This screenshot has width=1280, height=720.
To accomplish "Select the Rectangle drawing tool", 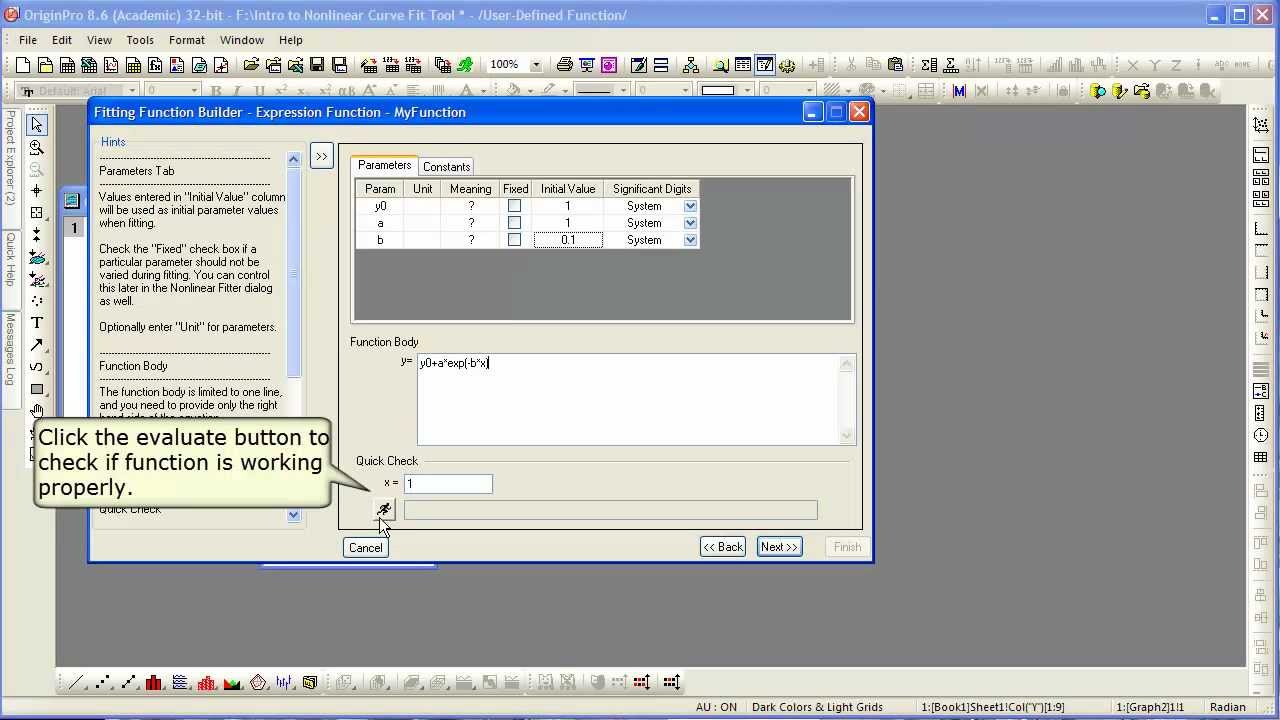I will [x=37, y=389].
